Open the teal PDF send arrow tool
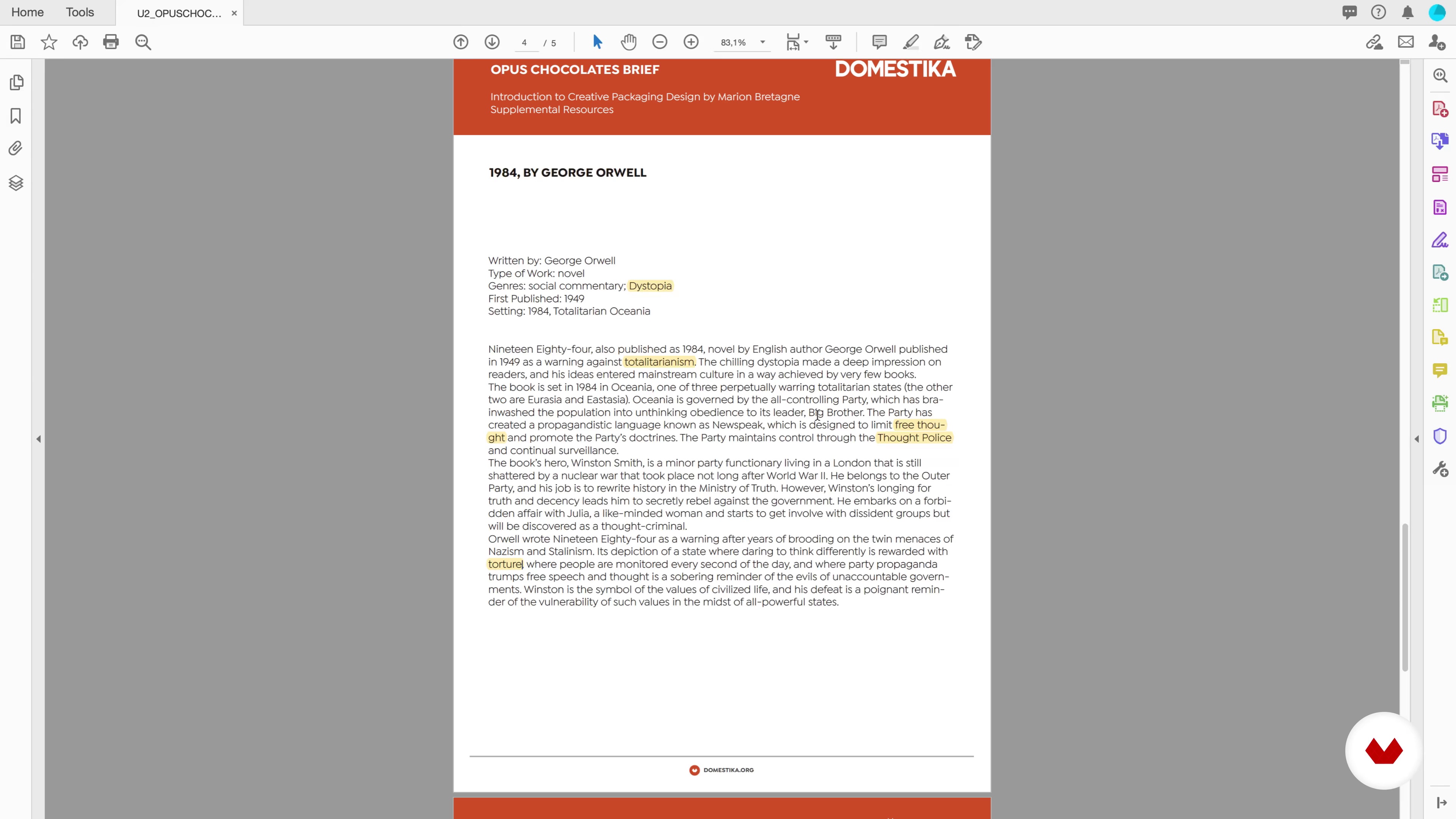Viewport: 1456px width, 819px height. click(x=1440, y=273)
